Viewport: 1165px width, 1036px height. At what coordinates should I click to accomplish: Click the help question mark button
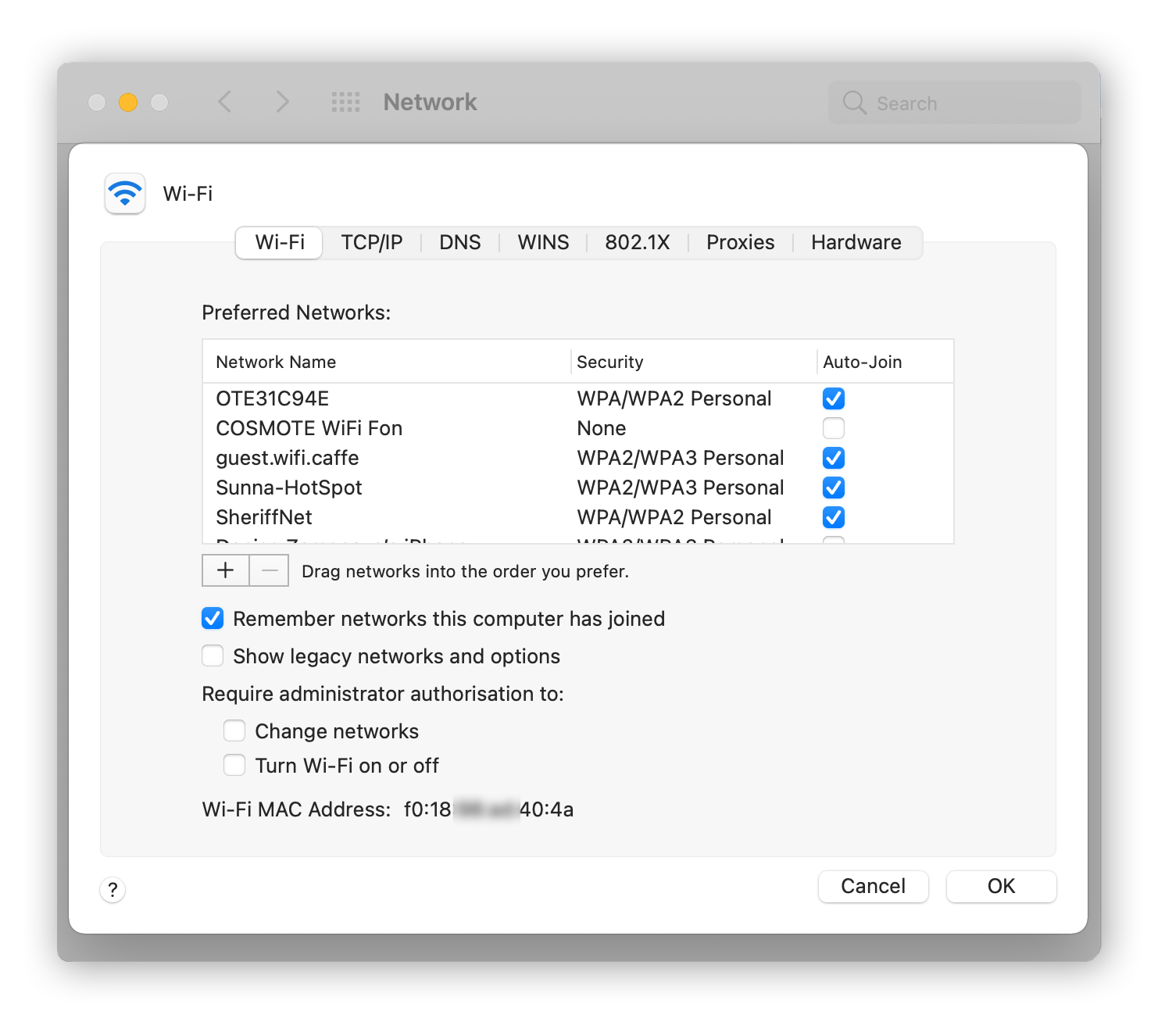point(113,889)
